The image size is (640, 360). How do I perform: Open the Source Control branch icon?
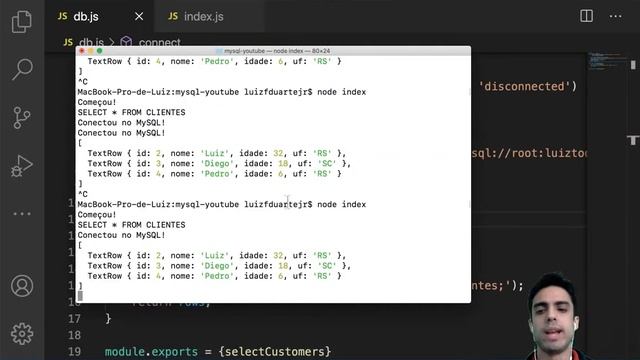coord(22,118)
